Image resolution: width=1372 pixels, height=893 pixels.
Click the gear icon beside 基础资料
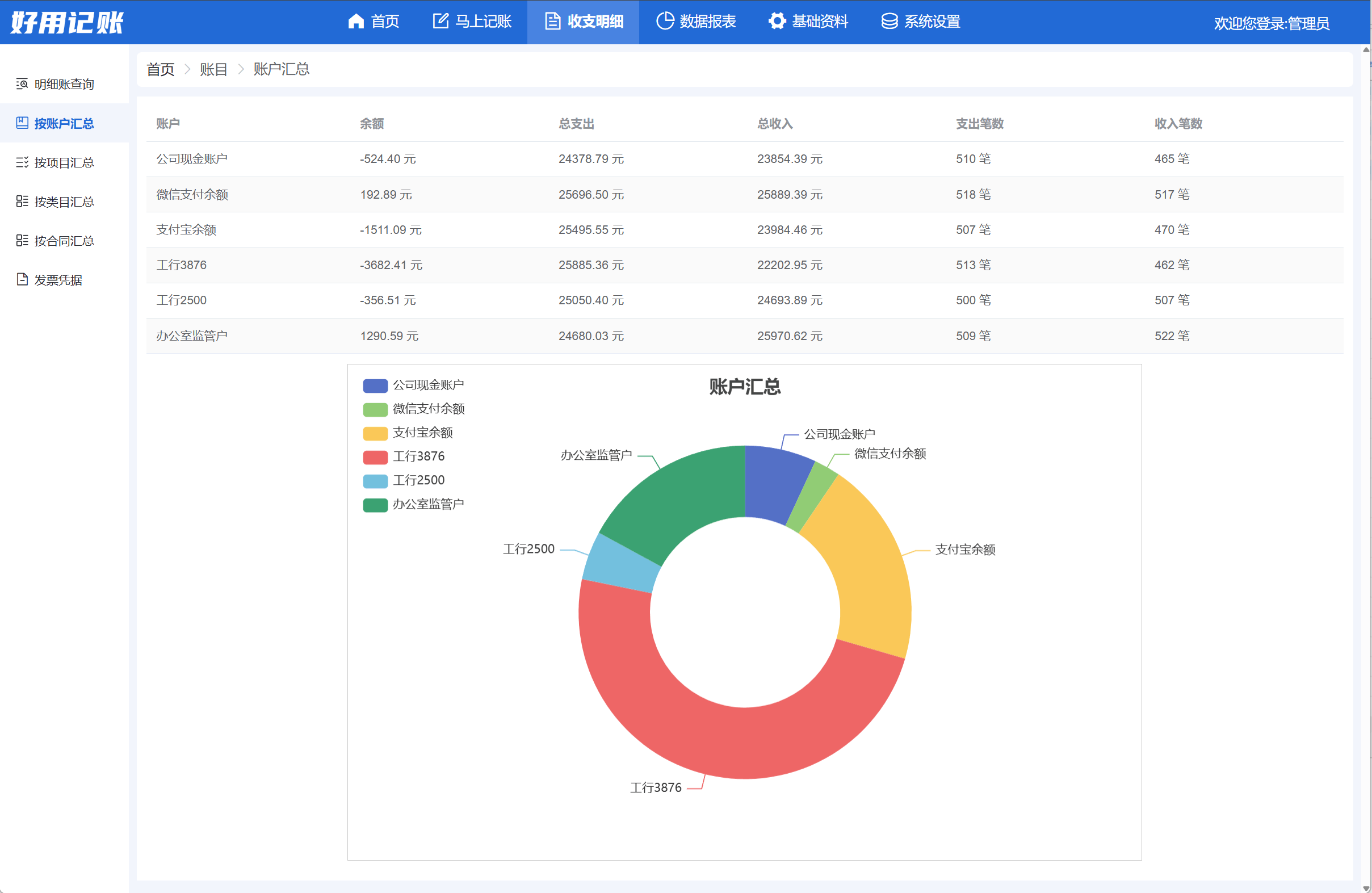[x=777, y=22]
